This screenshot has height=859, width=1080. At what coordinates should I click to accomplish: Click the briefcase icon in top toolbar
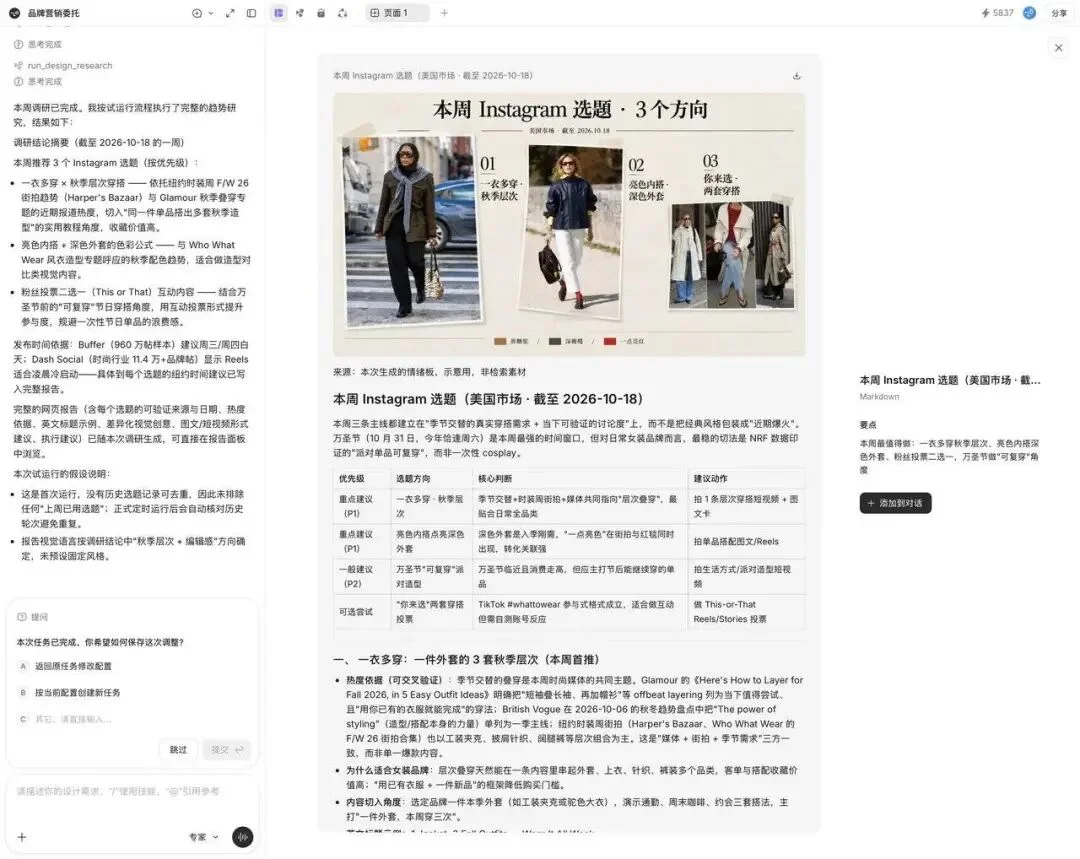[x=321, y=13]
